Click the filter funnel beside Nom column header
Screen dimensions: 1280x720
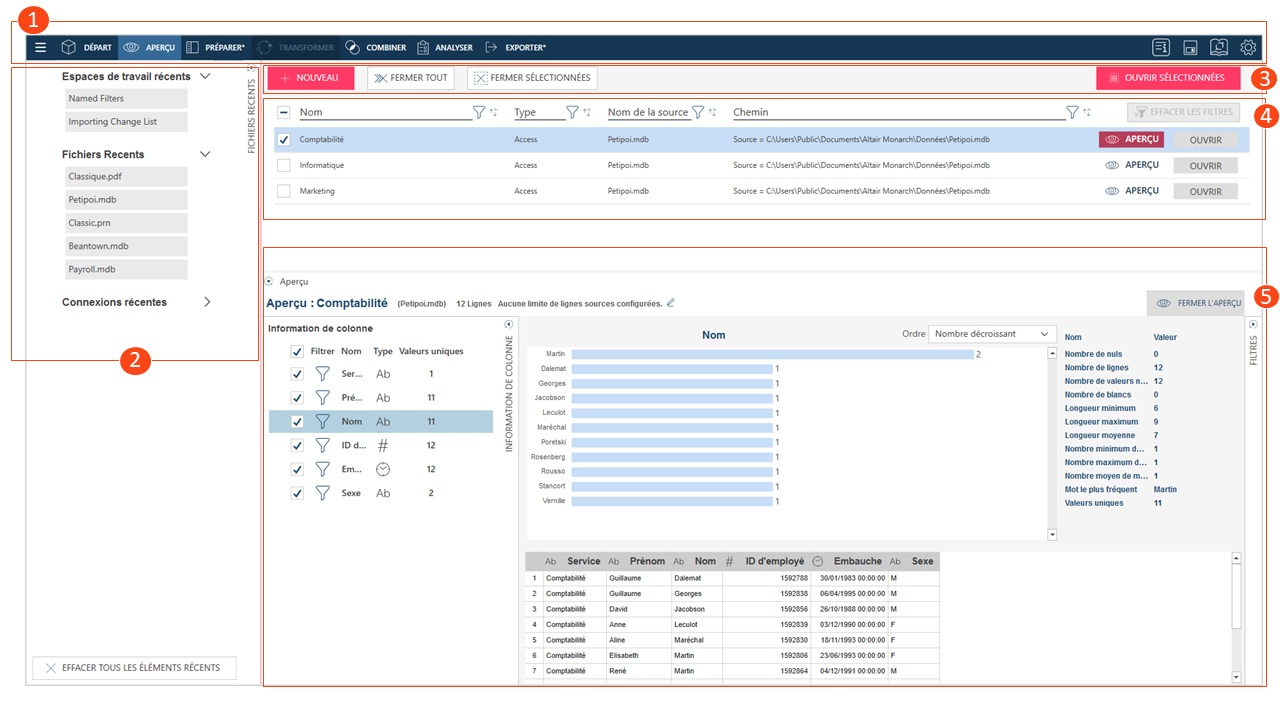478,113
